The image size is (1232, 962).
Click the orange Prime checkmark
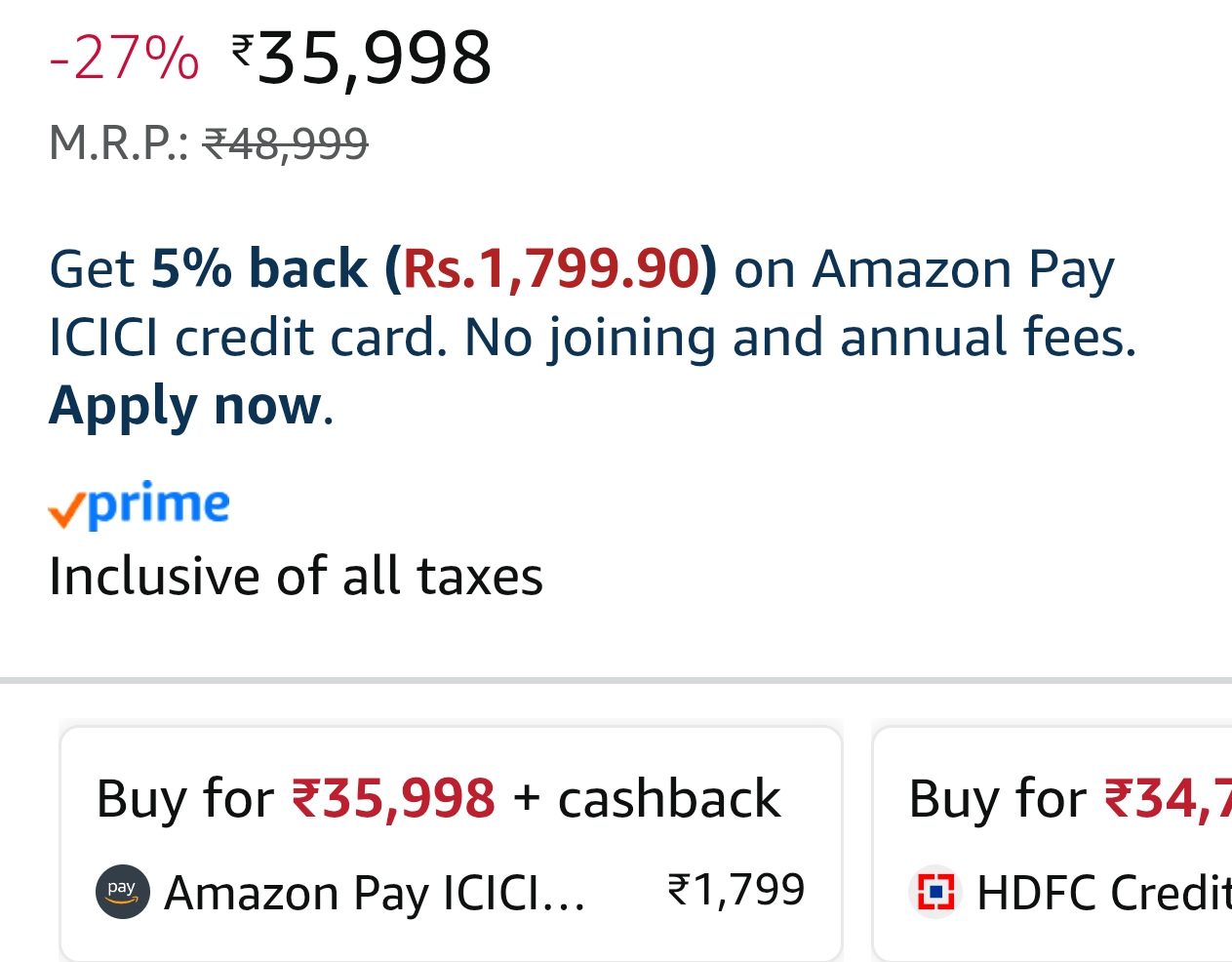click(66, 509)
